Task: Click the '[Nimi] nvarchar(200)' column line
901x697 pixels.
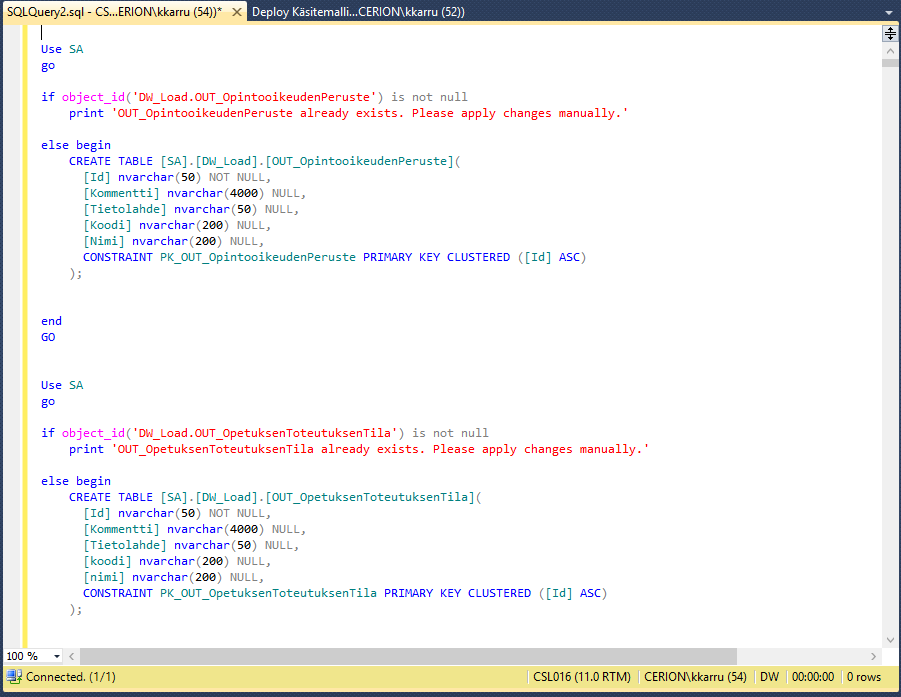Action: coord(174,241)
